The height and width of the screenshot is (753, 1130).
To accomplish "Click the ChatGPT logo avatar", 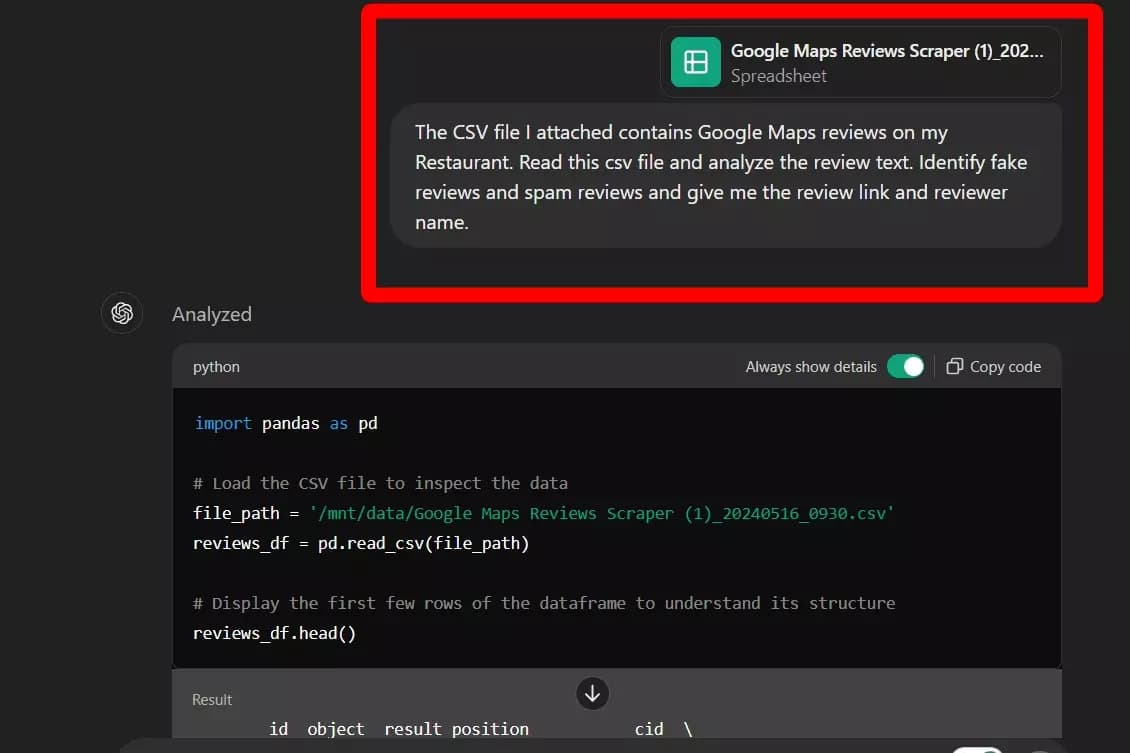I will (x=121, y=313).
